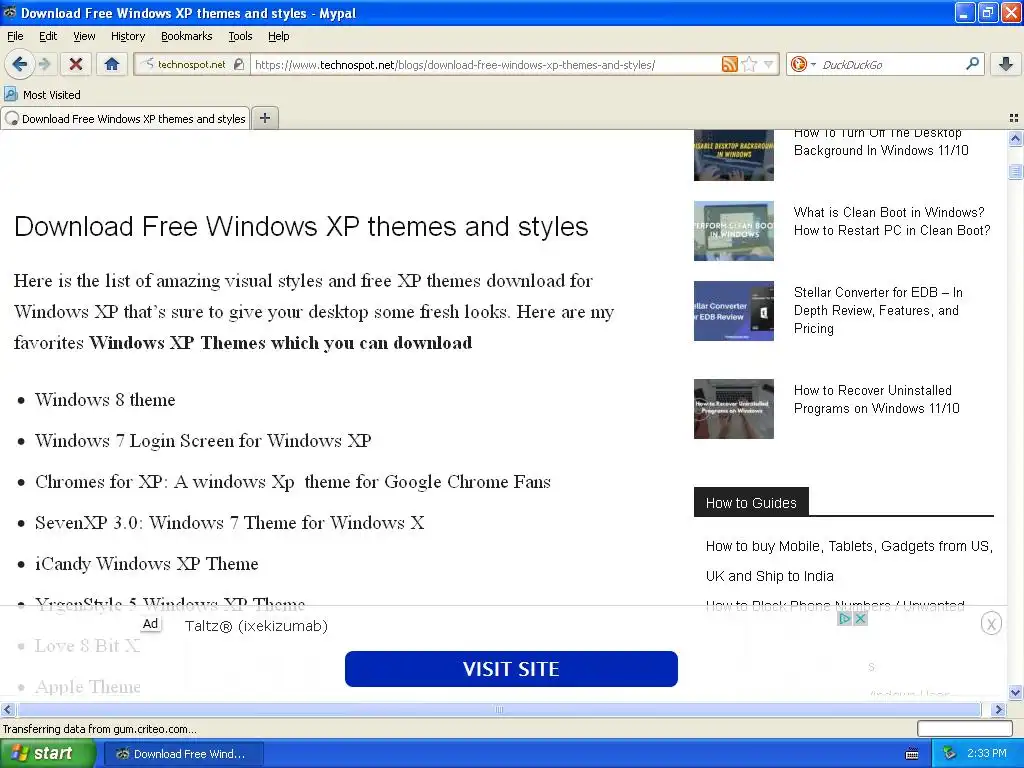
Task: Open the Home page icon
Action: [112, 64]
